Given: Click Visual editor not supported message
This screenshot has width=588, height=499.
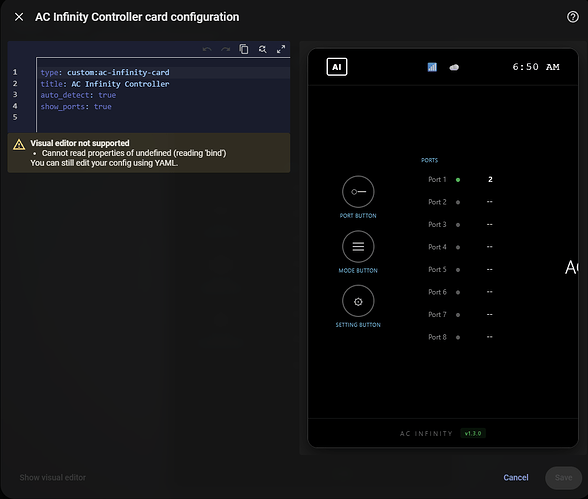Looking at the screenshot, I should pyautogui.click(x=80, y=143).
